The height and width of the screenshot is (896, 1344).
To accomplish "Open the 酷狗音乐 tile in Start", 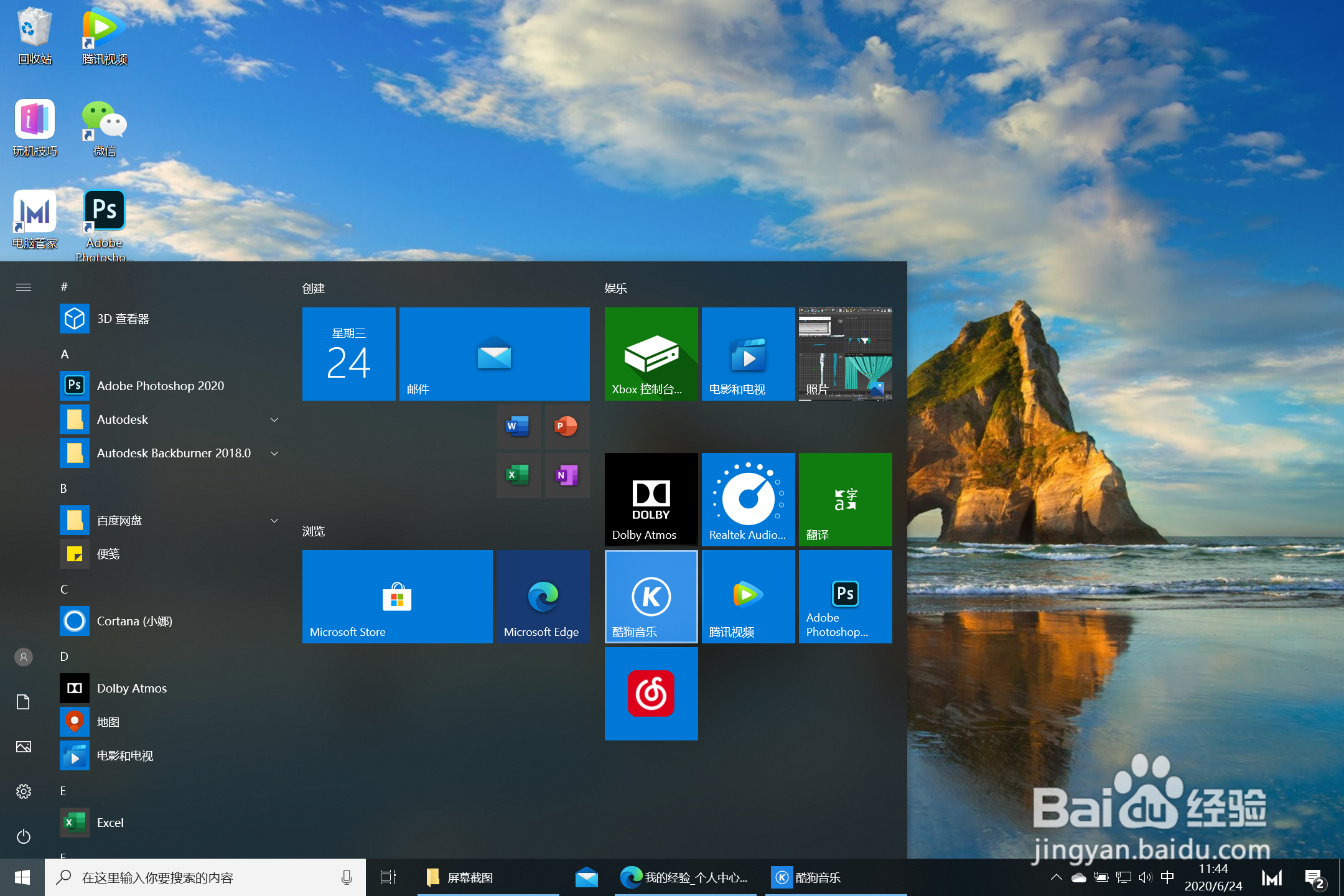I will click(x=651, y=596).
